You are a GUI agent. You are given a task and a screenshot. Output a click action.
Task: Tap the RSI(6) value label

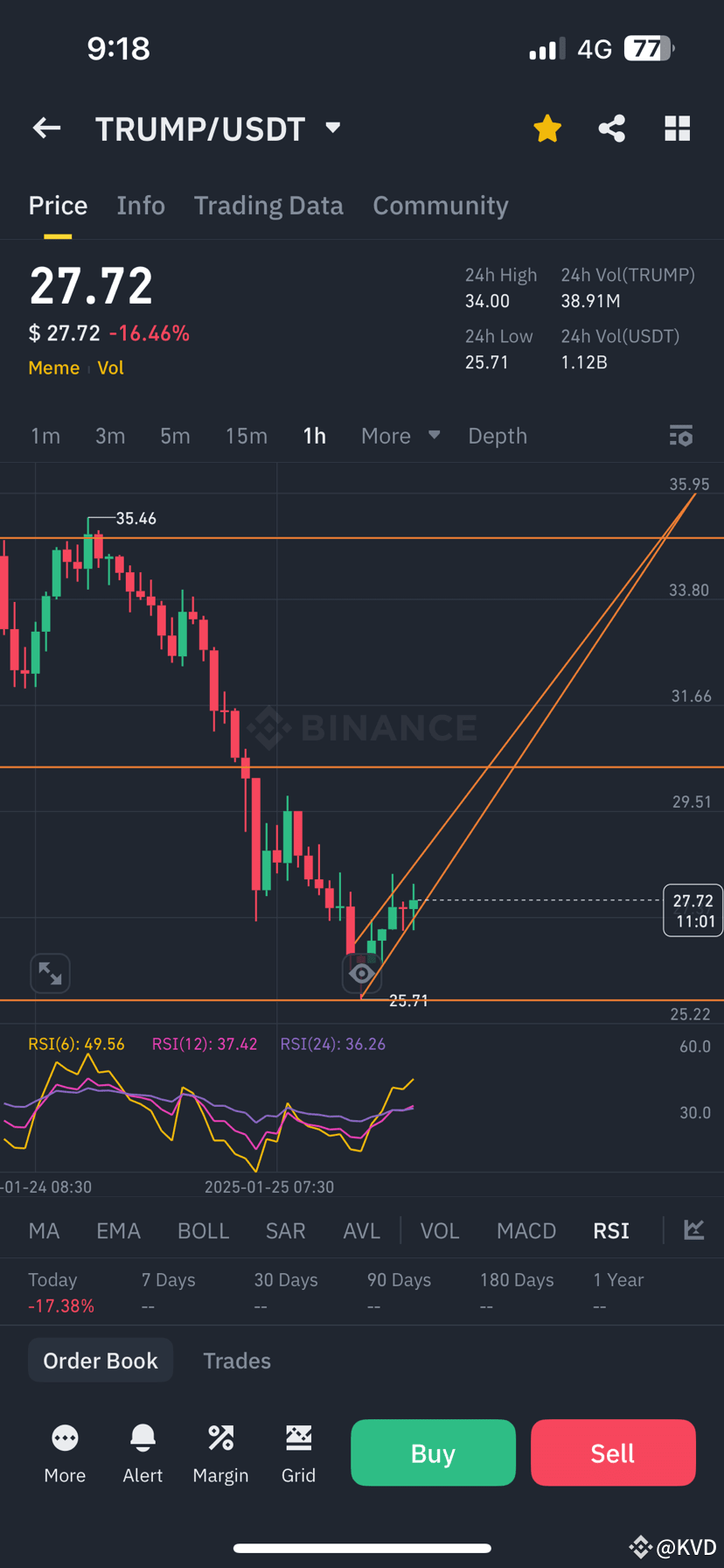[x=76, y=1044]
